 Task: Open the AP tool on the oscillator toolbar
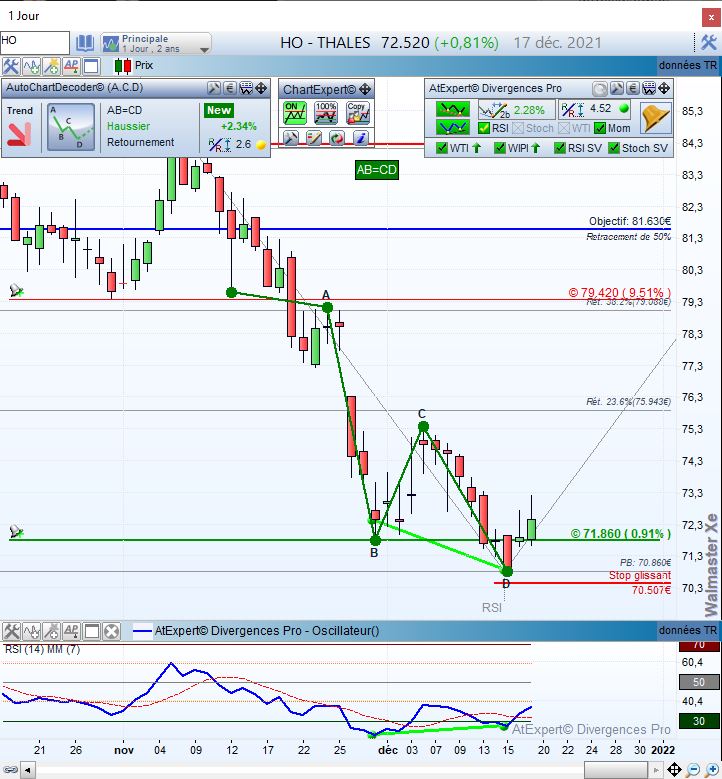pyautogui.click(x=72, y=631)
